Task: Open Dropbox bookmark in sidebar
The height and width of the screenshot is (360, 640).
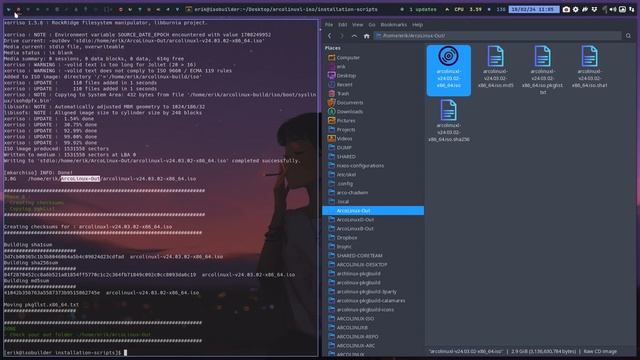Action: pos(343,238)
